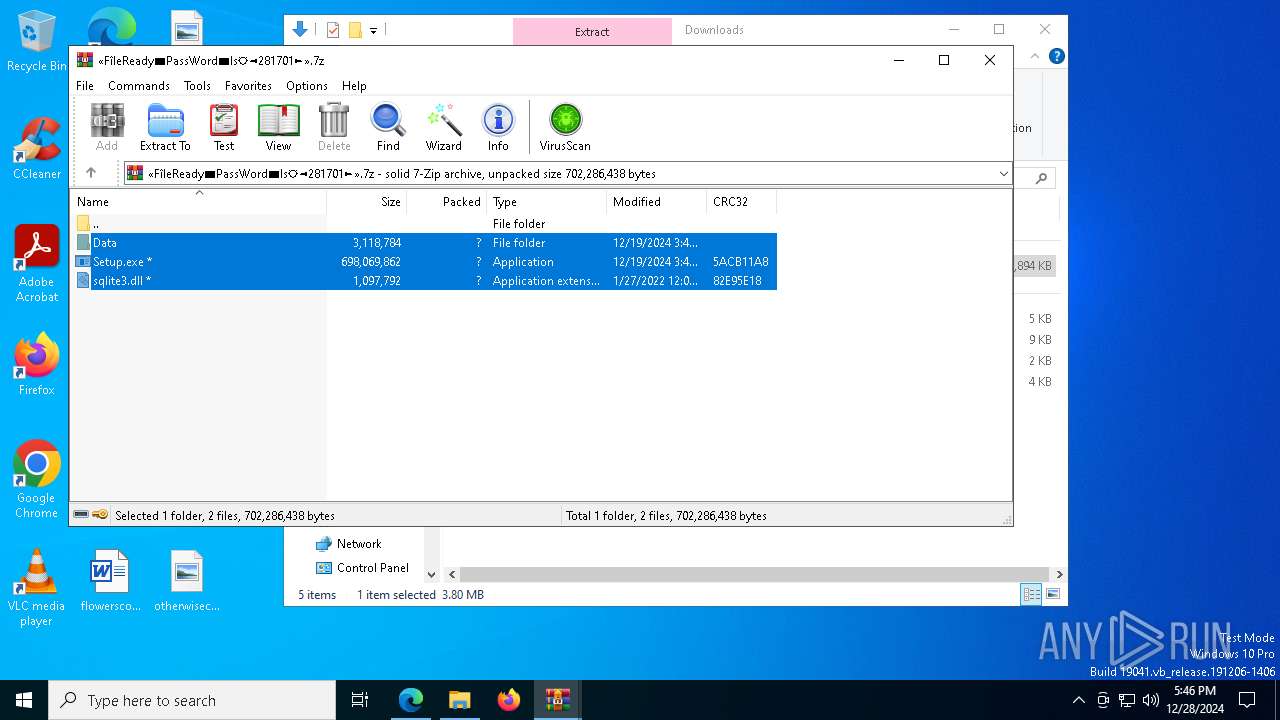Select sqlite3.dll file in archive

pos(424,281)
